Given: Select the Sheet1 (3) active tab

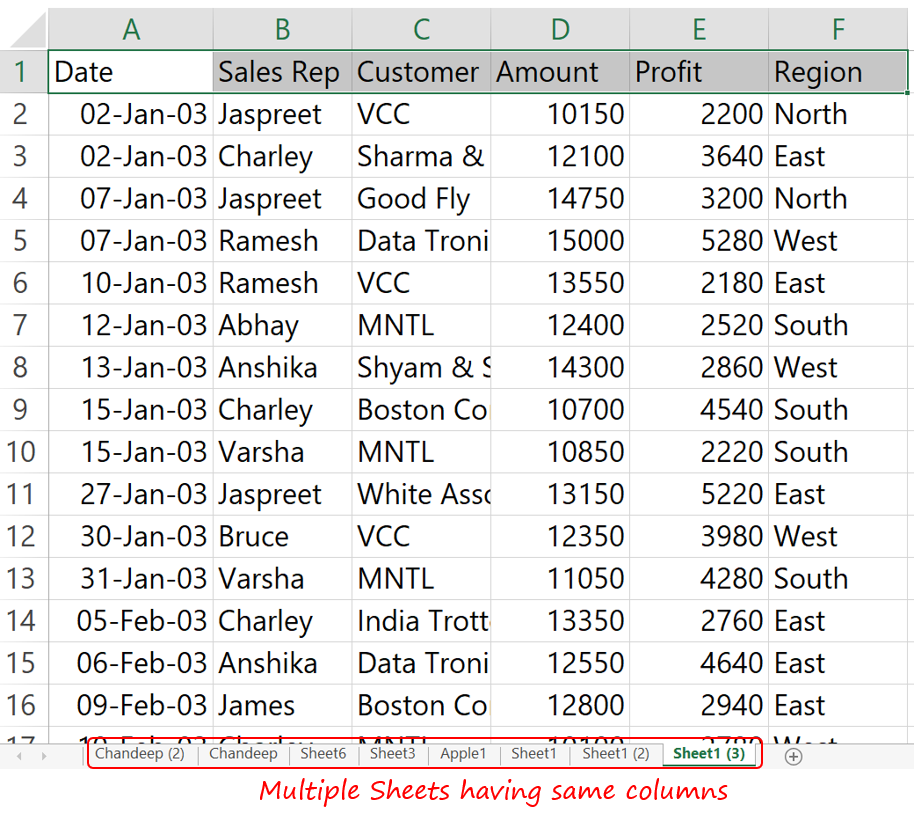Looking at the screenshot, I should pyautogui.click(x=708, y=754).
